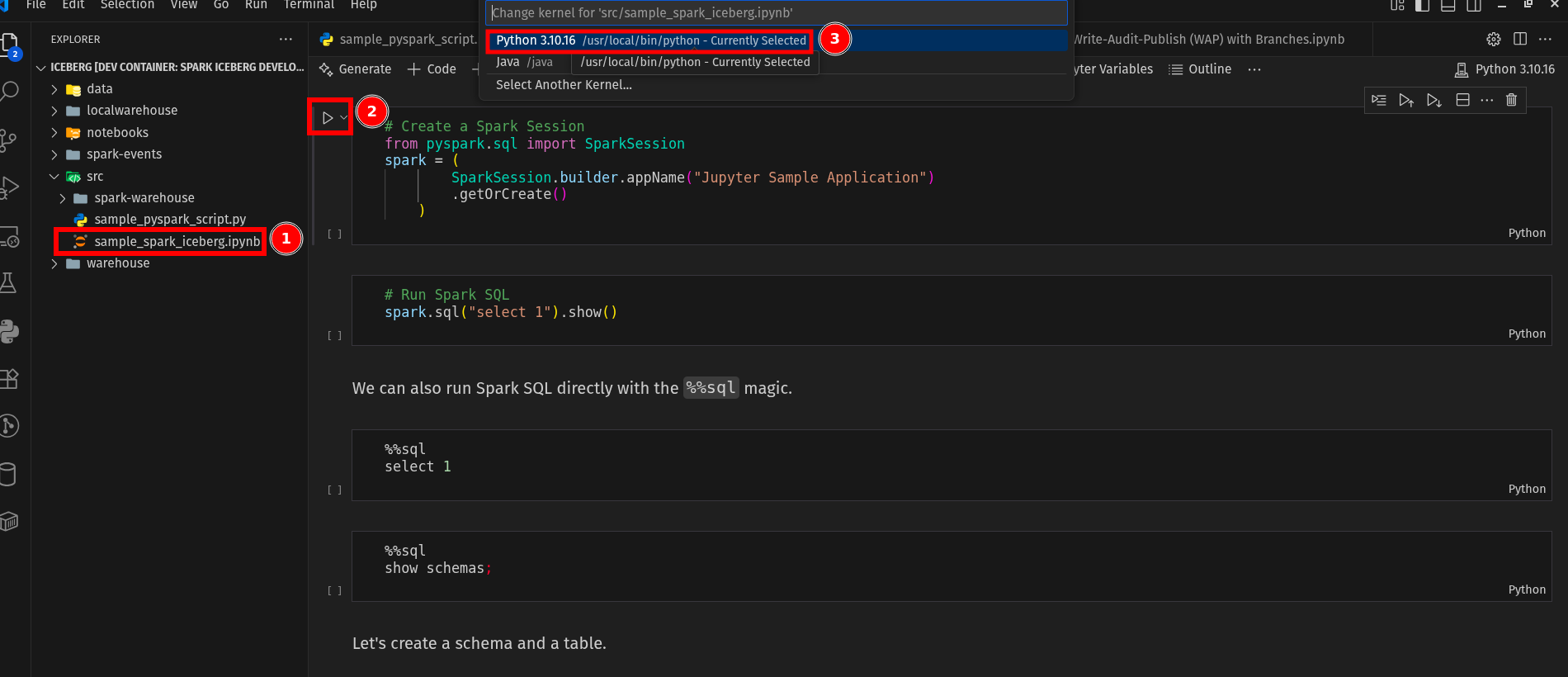Open the Testing flask icon

tap(10, 283)
